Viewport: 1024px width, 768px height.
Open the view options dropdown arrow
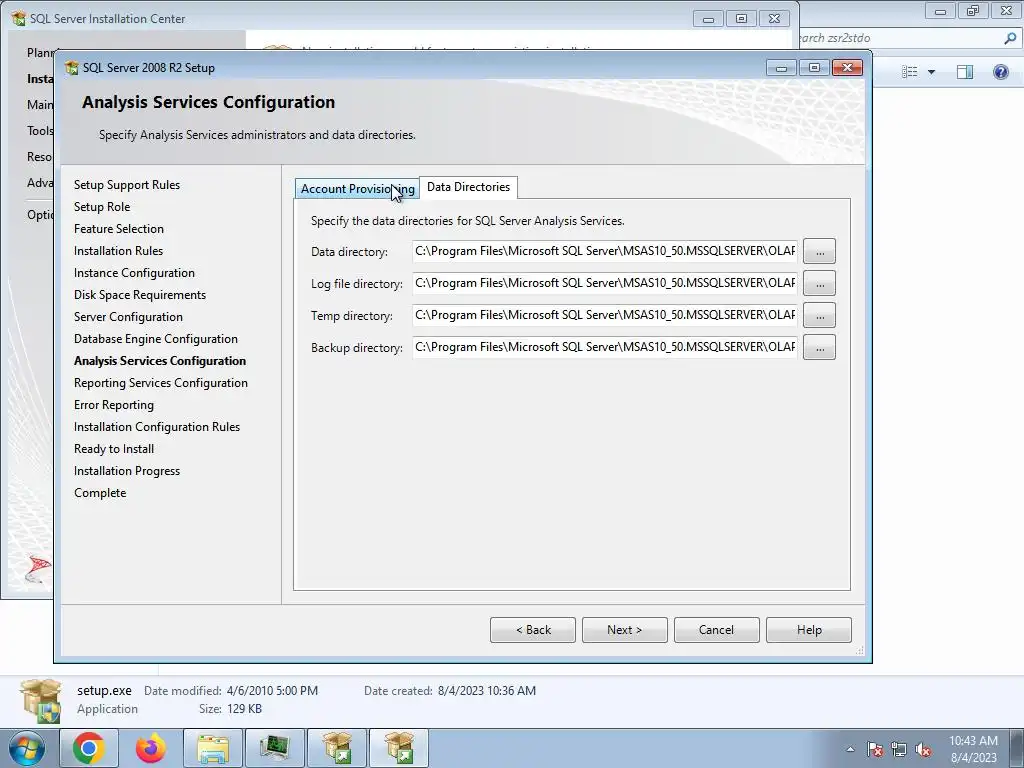click(931, 72)
